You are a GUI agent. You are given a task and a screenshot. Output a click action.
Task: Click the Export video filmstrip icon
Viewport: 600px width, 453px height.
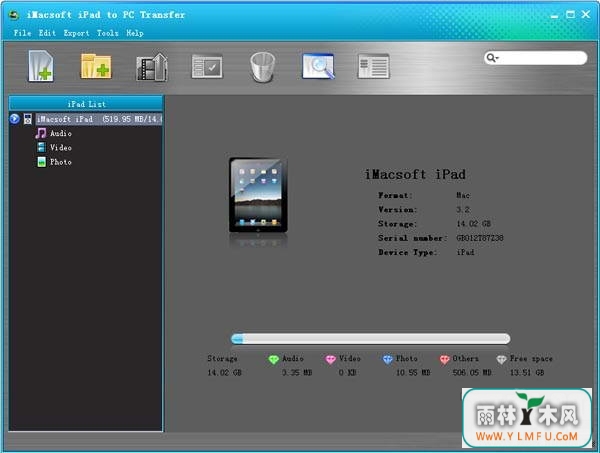tap(152, 67)
